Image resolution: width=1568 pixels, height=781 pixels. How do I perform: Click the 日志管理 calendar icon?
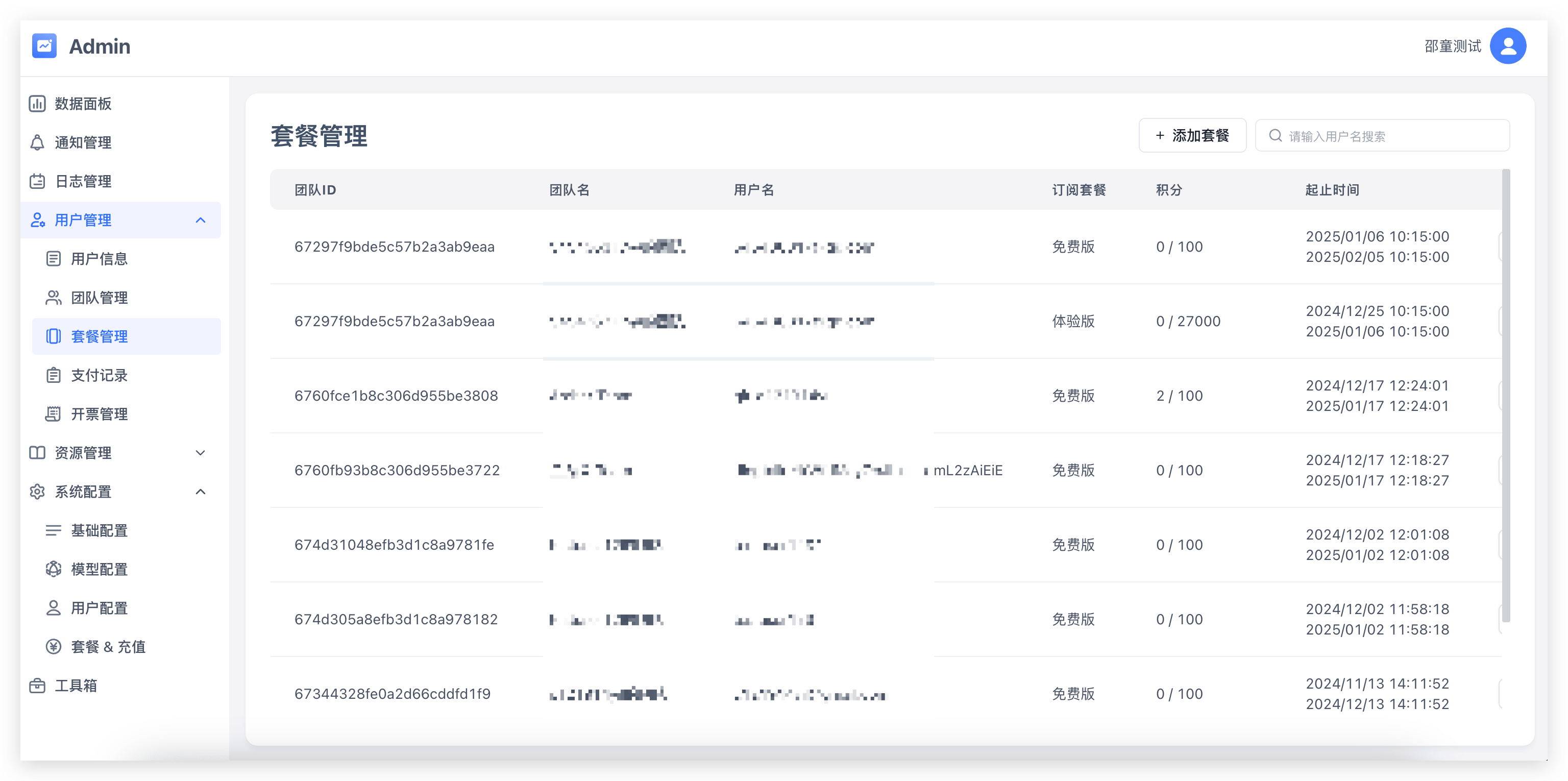tap(37, 181)
